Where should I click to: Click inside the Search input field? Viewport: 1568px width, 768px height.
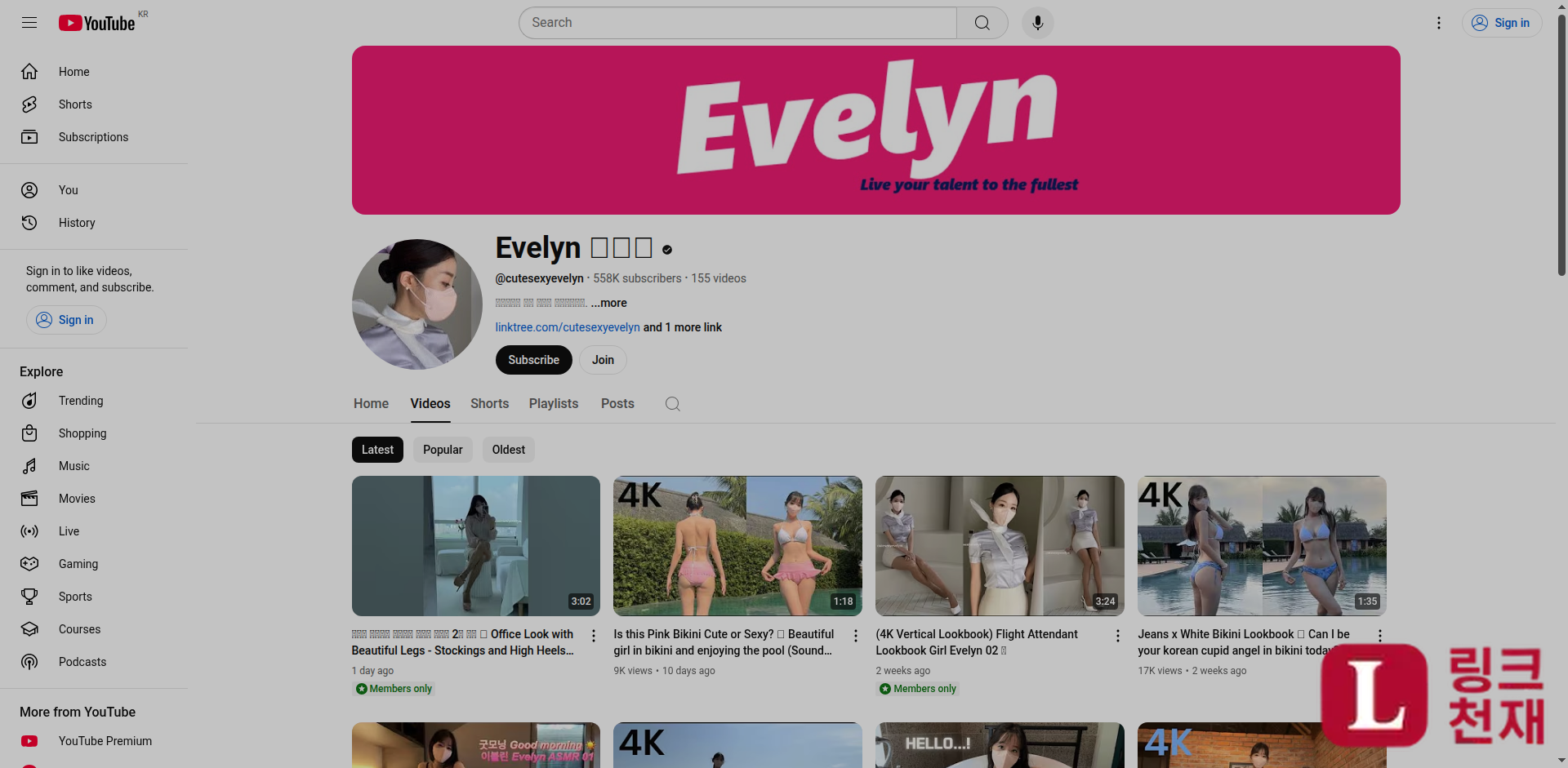[x=737, y=23]
